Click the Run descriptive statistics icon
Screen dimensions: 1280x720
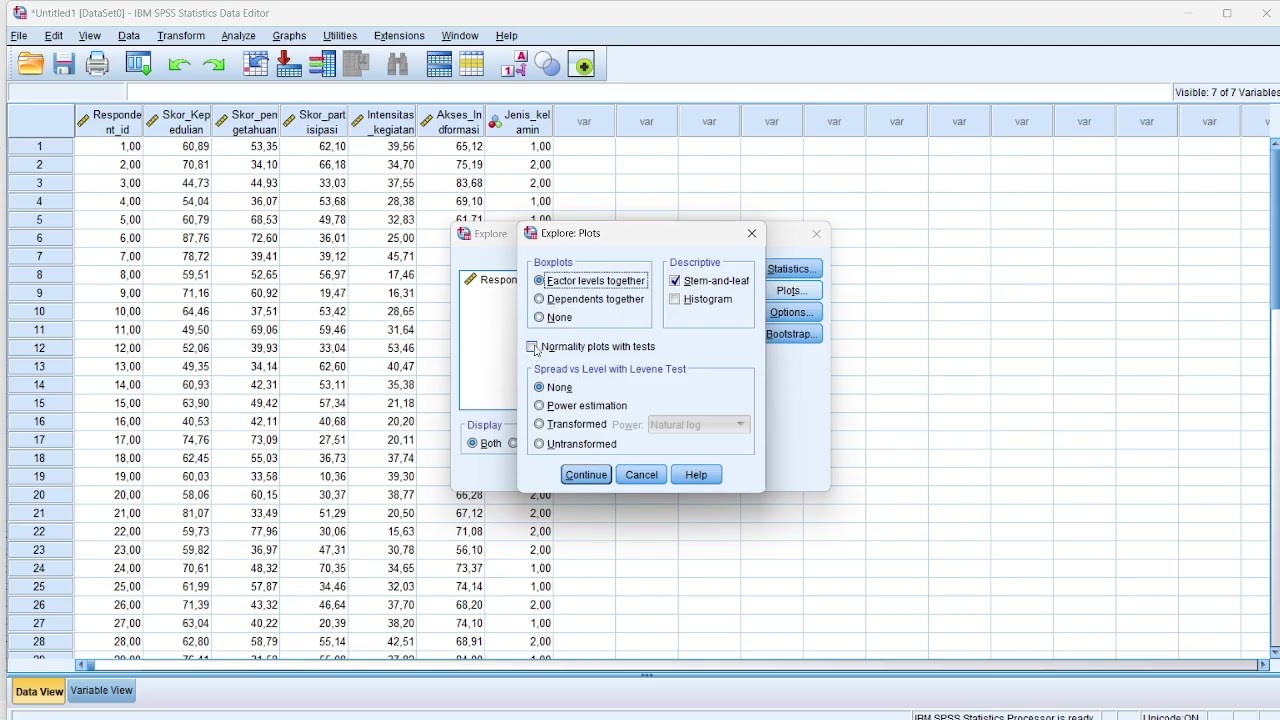tap(355, 65)
